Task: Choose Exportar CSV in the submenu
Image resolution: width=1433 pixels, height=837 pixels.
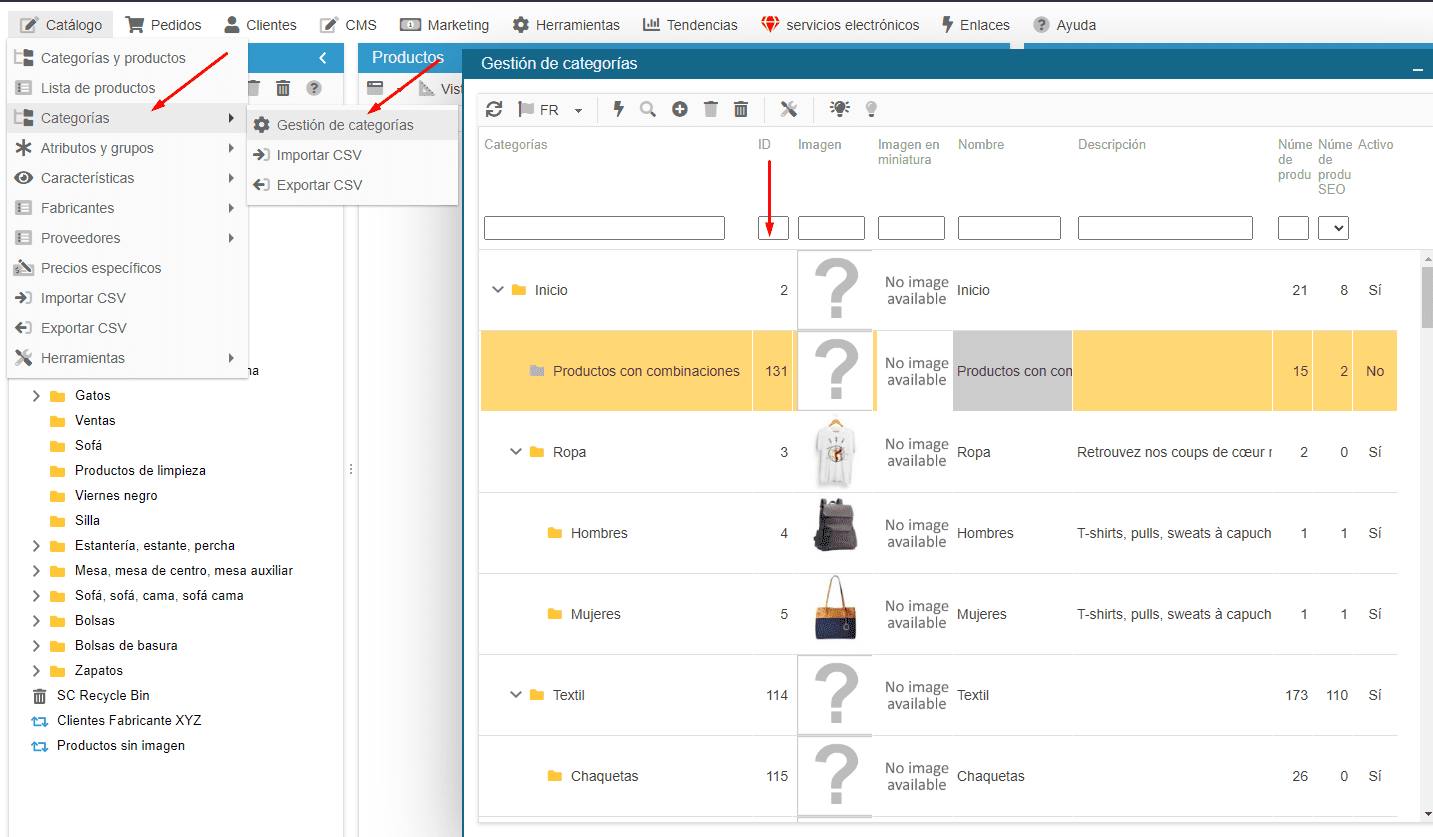Action: (319, 185)
